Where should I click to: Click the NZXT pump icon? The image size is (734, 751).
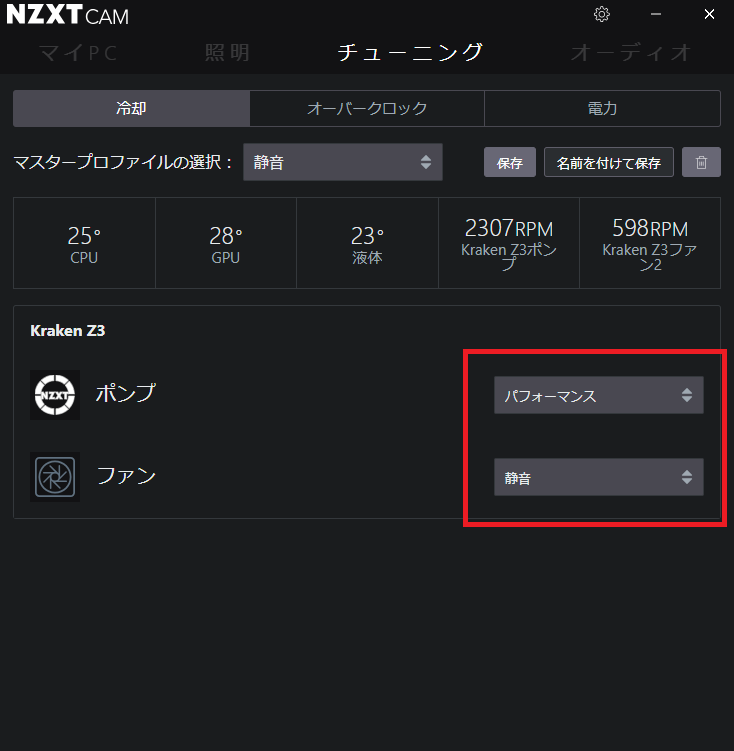point(55,395)
